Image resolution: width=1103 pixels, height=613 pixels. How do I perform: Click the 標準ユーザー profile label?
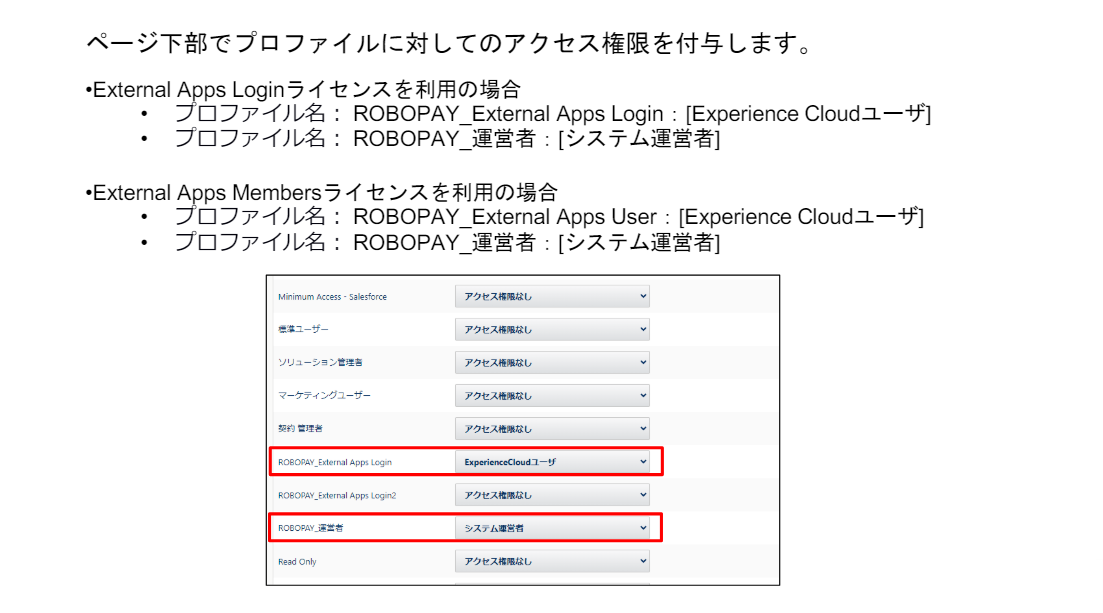point(303,329)
